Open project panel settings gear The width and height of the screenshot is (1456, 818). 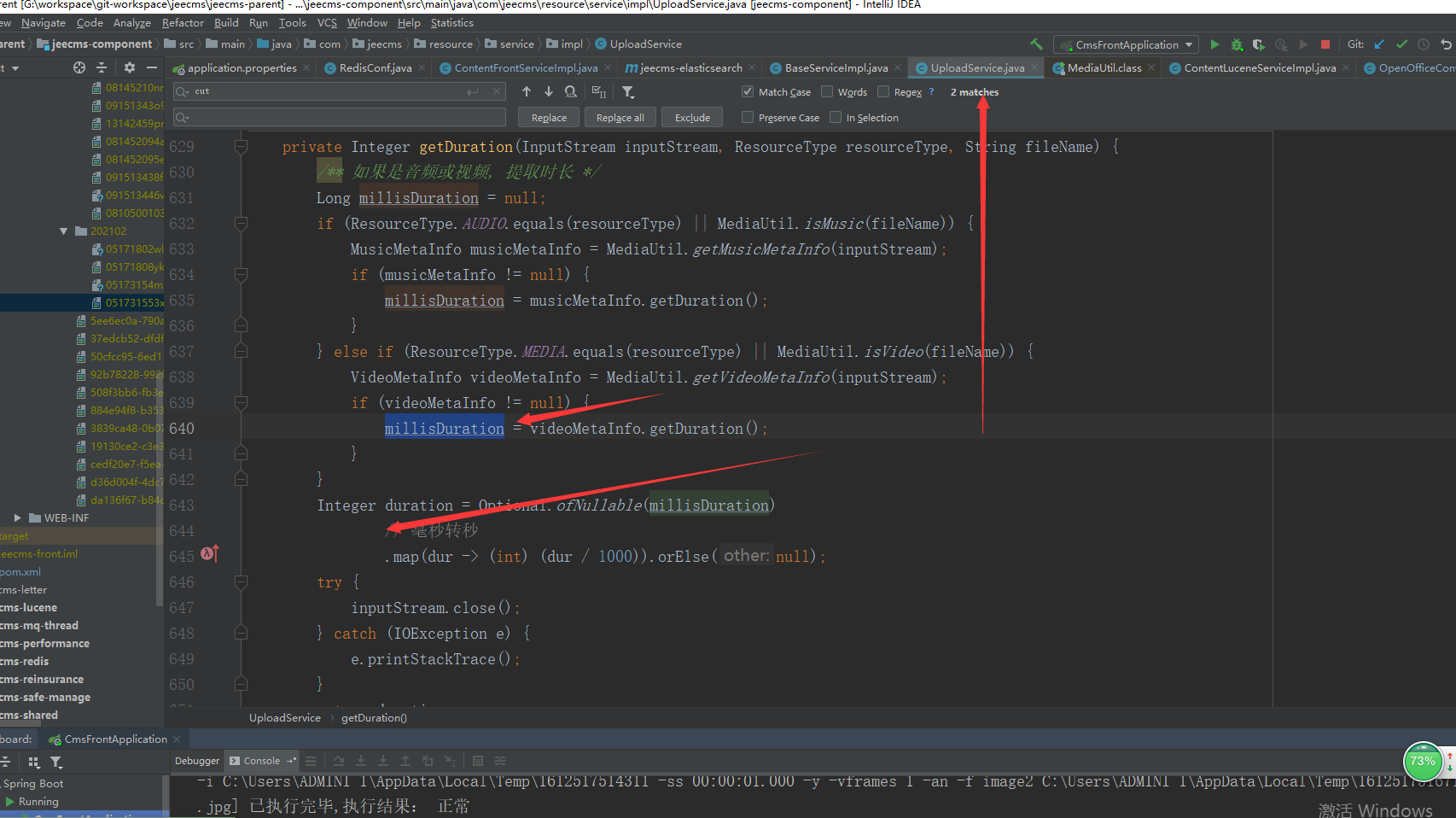coord(129,67)
